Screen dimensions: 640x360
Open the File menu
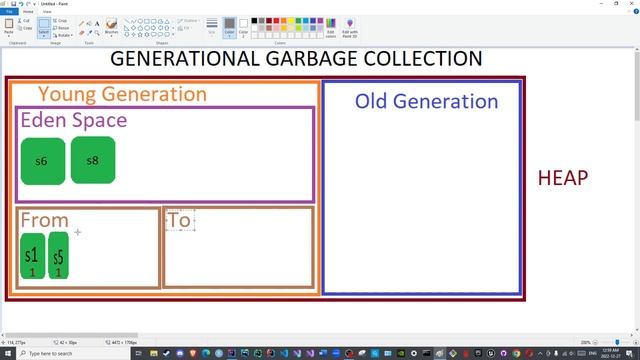[x=9, y=11]
